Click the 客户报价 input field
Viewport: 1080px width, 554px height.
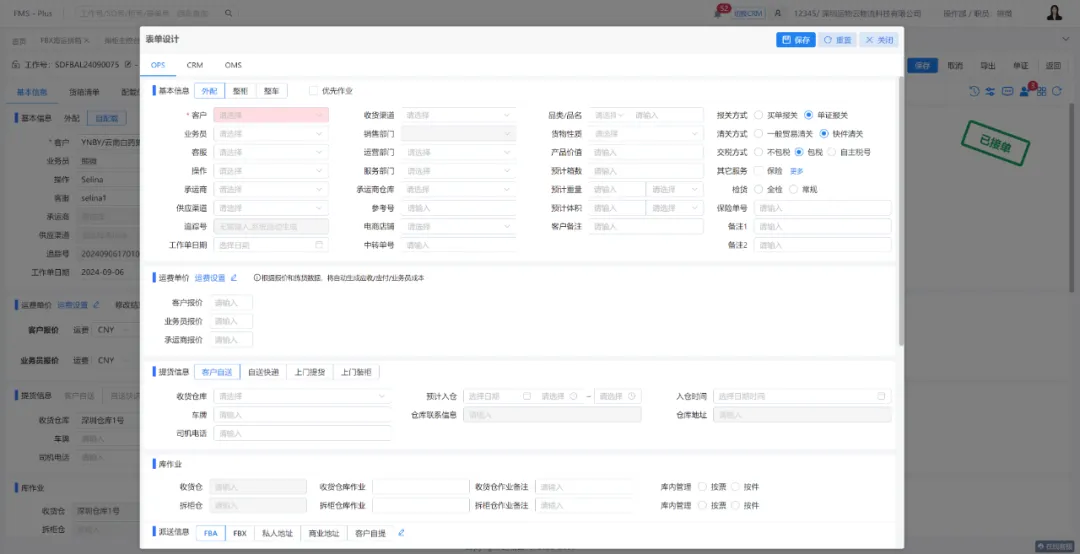coord(231,302)
